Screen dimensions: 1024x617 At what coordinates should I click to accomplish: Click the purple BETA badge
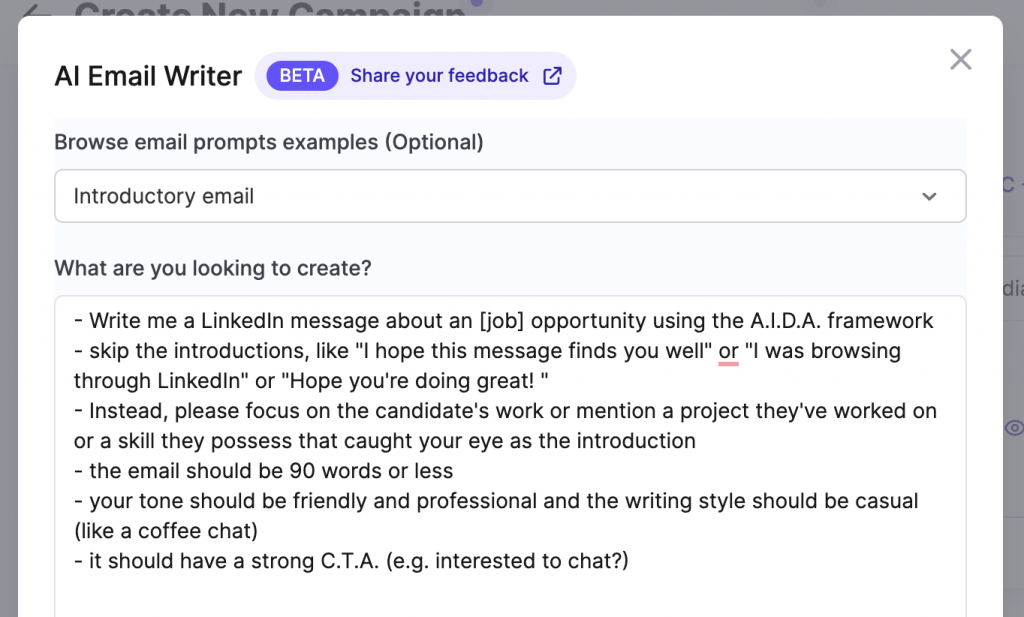[302, 76]
